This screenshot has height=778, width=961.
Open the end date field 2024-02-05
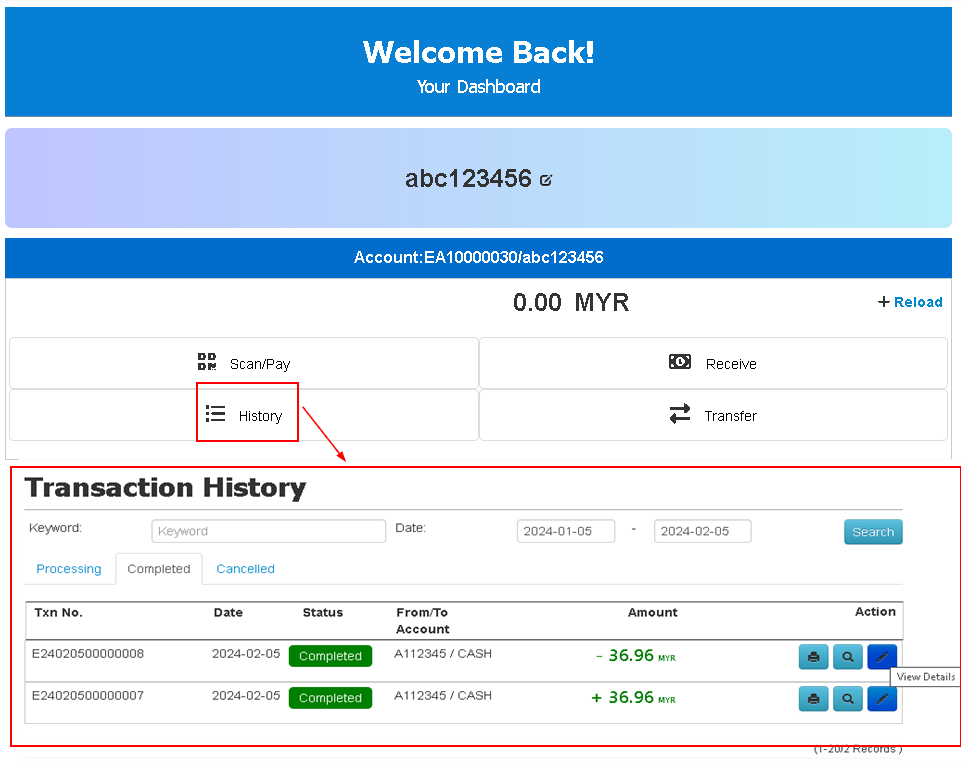click(702, 531)
